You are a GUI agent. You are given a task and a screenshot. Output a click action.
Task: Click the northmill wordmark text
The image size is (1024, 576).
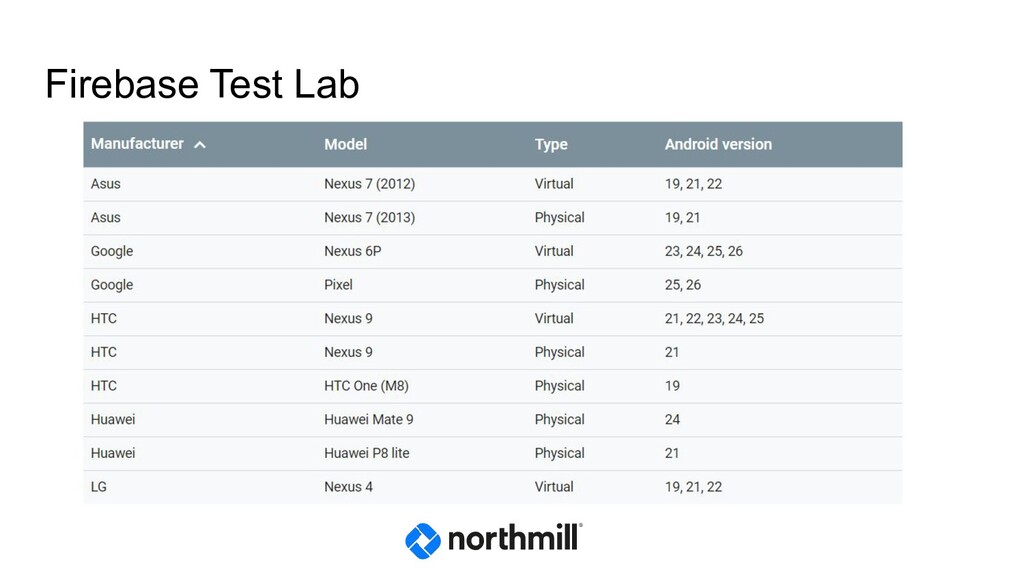[513, 540]
